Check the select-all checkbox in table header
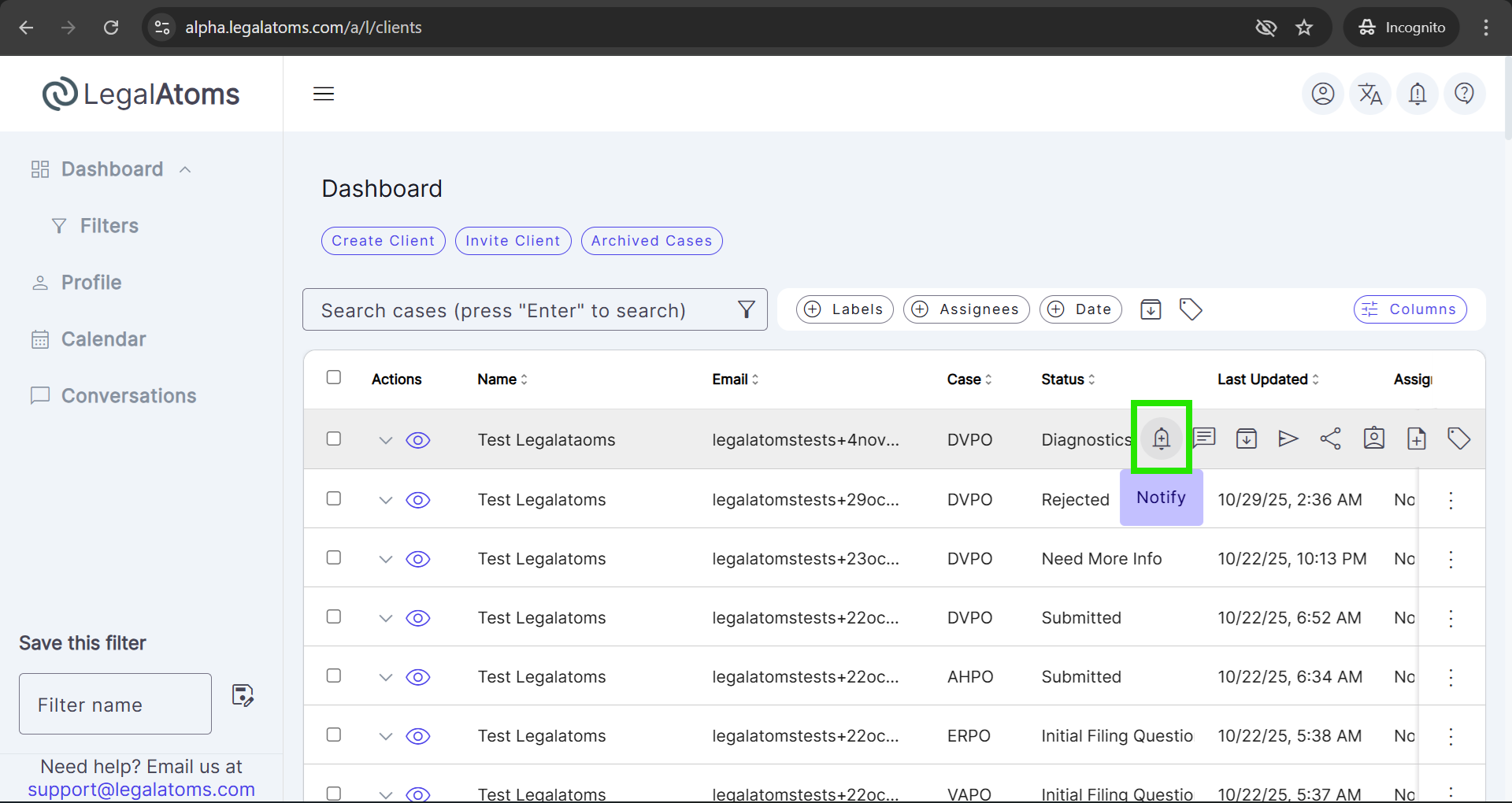This screenshot has height=803, width=1512. [x=334, y=378]
